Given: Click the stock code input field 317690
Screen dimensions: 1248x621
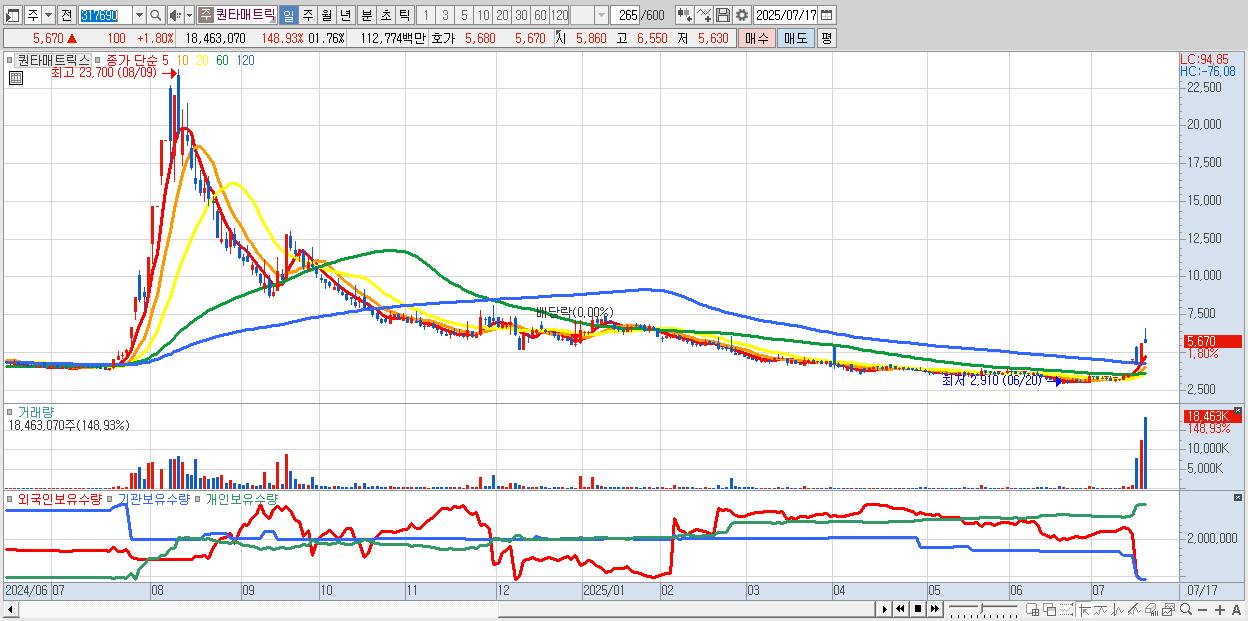Looking at the screenshot, I should pos(105,16).
